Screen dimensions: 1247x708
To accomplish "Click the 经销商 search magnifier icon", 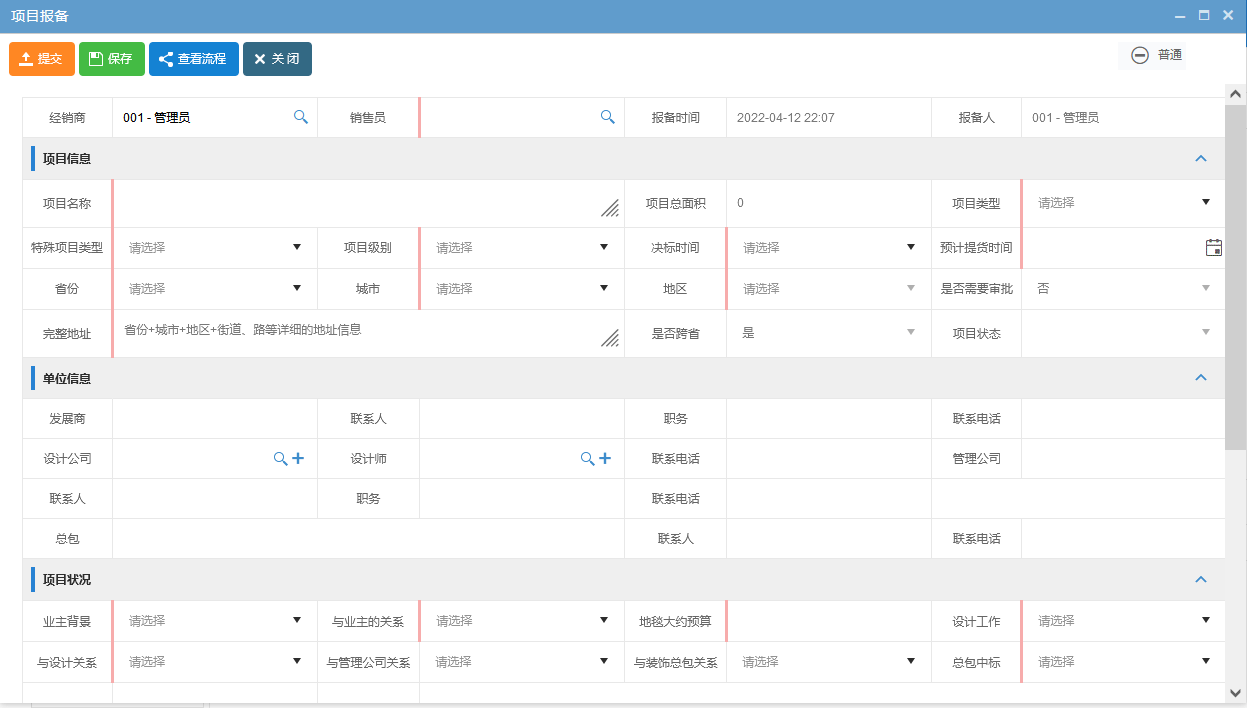I will (x=300, y=117).
